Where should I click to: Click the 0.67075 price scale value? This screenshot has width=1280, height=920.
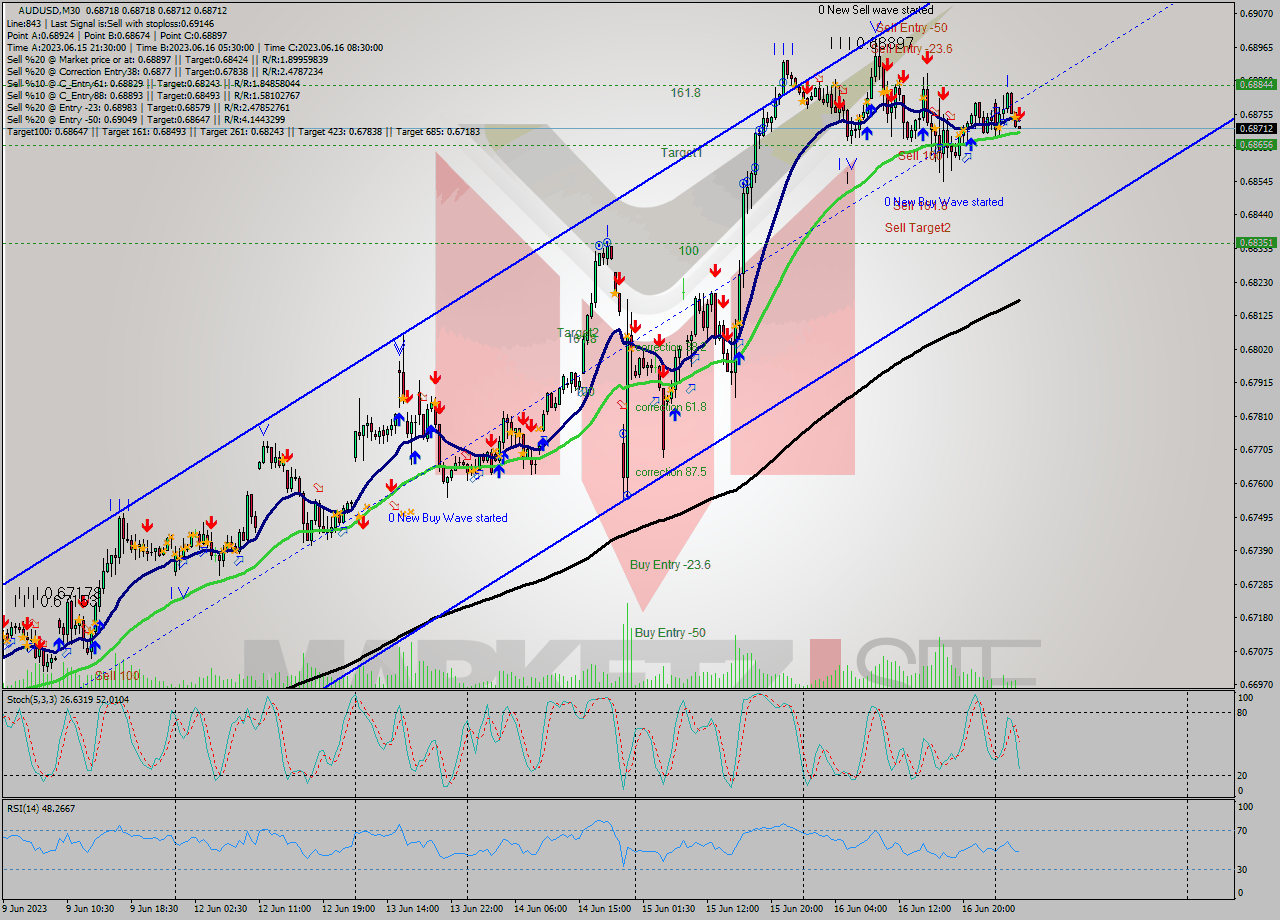pos(1256,652)
